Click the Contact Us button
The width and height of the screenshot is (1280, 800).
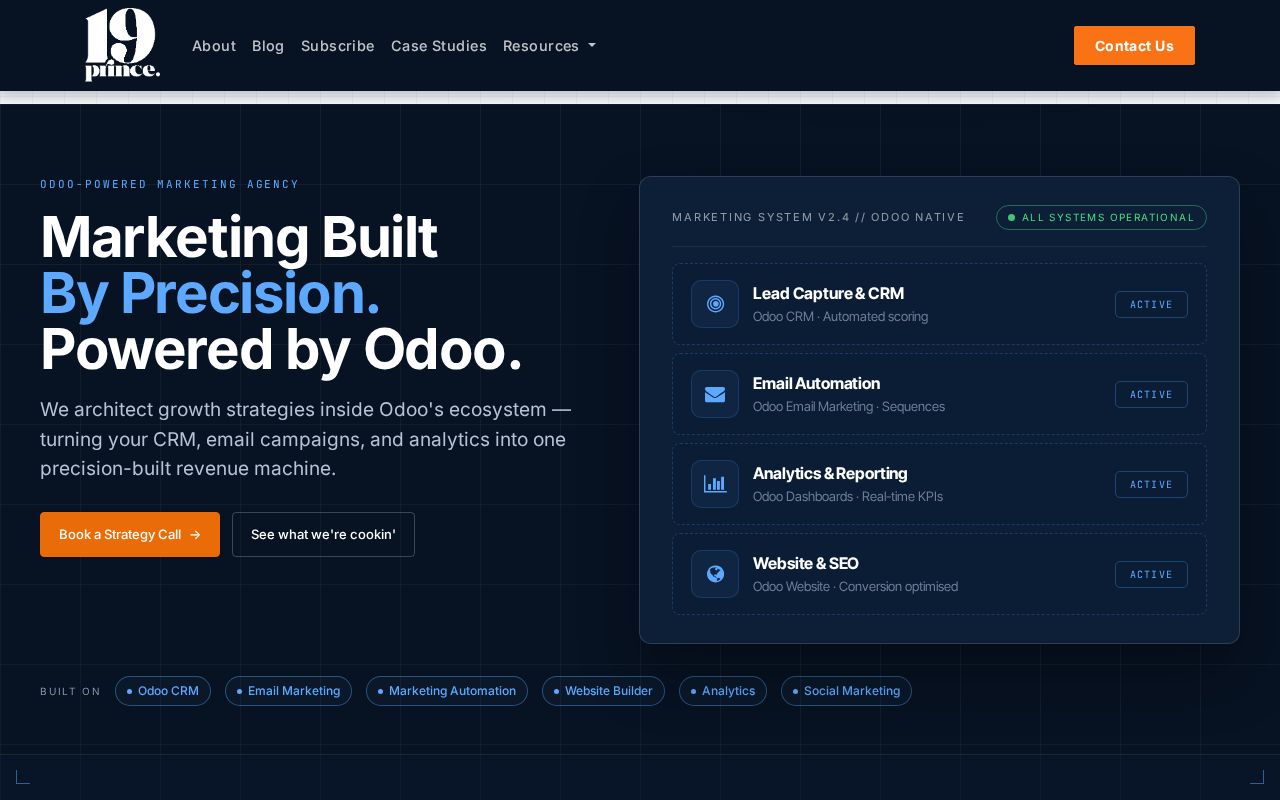pyautogui.click(x=1134, y=46)
